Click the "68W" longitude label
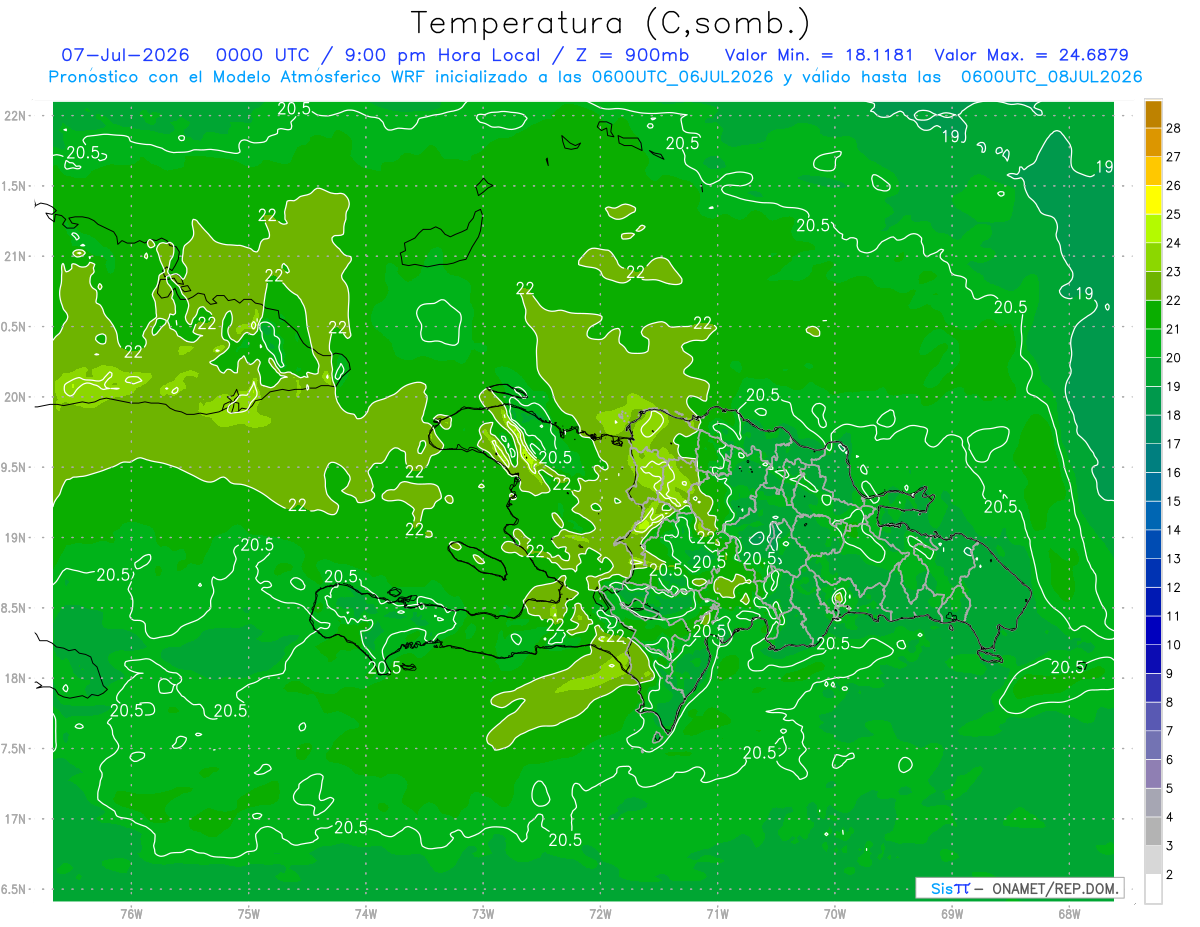Image resolution: width=1200 pixels, height=927 pixels. (1069, 914)
